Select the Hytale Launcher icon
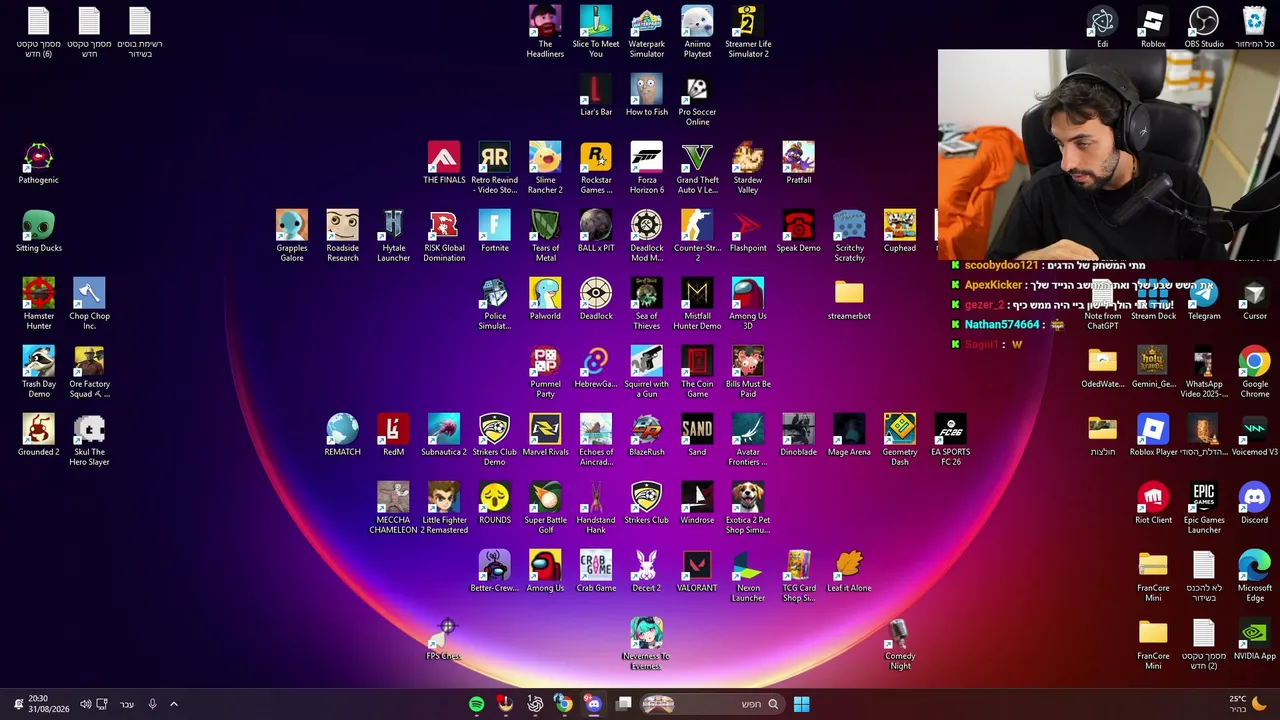 393,236
